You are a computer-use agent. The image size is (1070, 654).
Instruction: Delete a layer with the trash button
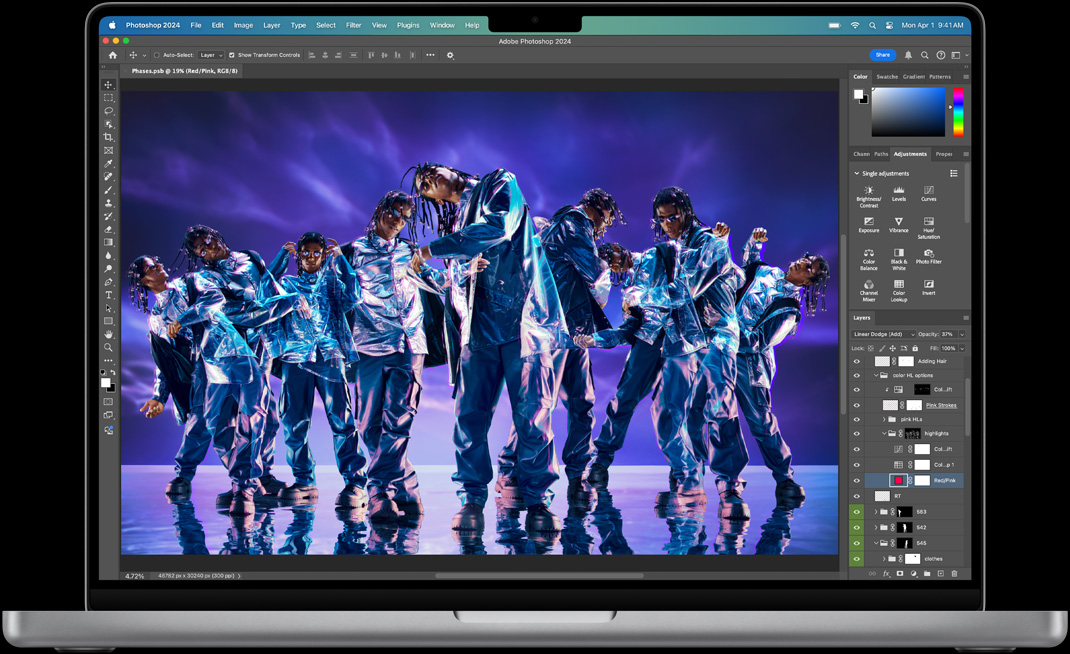[956, 574]
